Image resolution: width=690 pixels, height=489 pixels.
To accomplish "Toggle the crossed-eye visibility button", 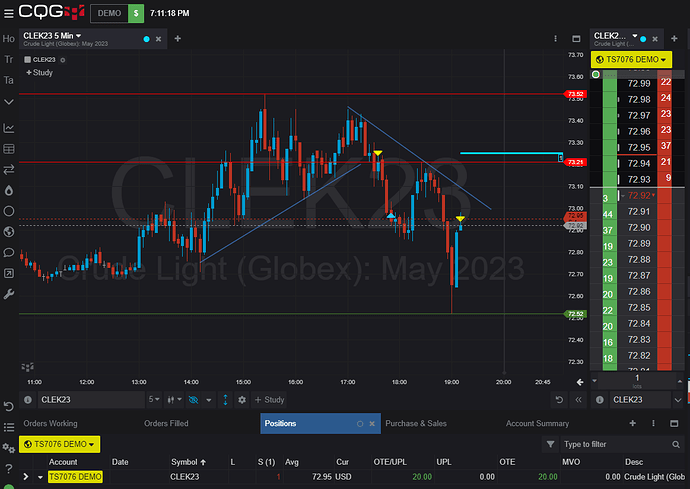I will 193,400.
